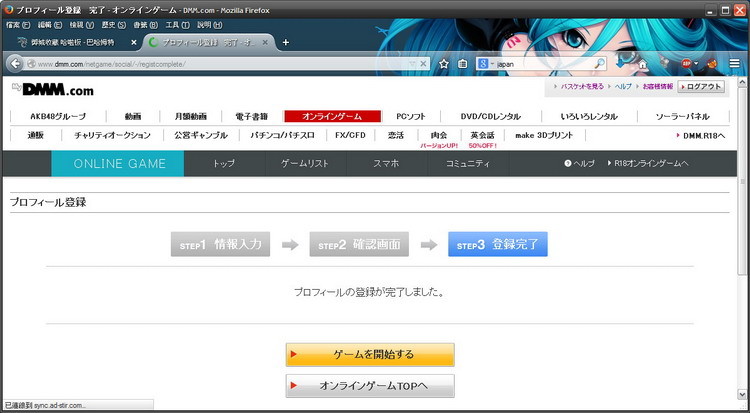The image size is (750, 413).
Task: Click the browser Back arrow button
Action: point(15,64)
